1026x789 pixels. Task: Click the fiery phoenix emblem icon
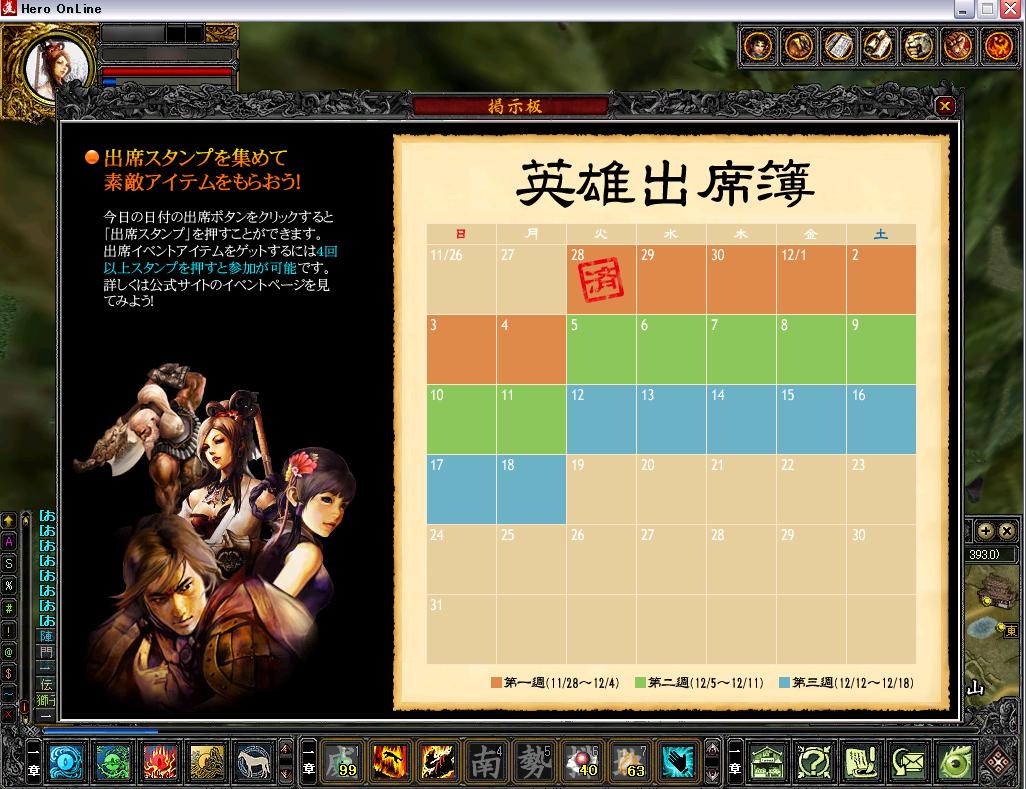point(998,46)
